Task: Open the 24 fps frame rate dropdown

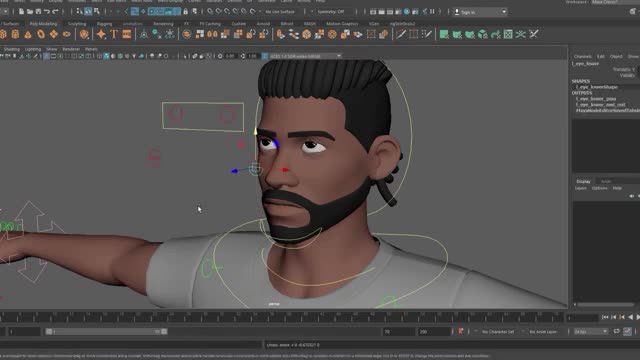Action: point(590,332)
